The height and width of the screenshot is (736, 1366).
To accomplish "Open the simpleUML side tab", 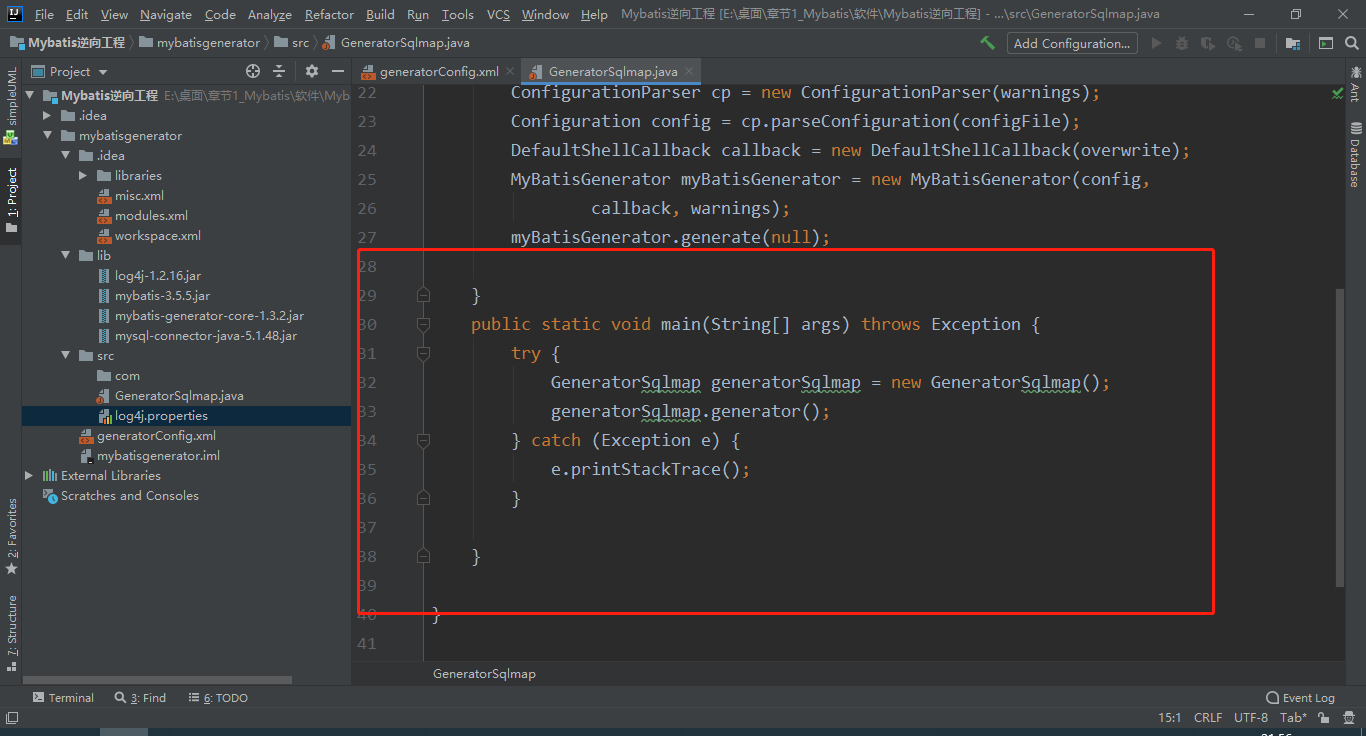I will tap(10, 105).
